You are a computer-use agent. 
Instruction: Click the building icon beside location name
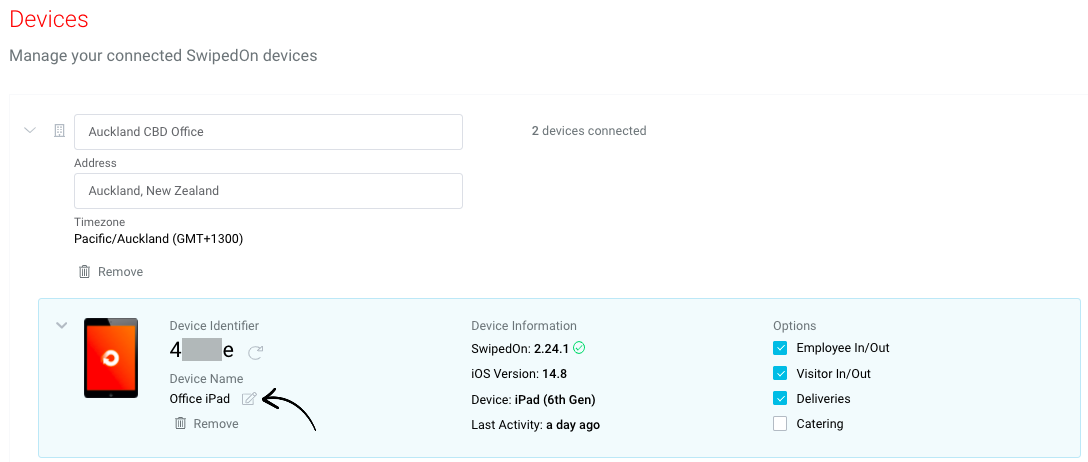[x=60, y=130]
